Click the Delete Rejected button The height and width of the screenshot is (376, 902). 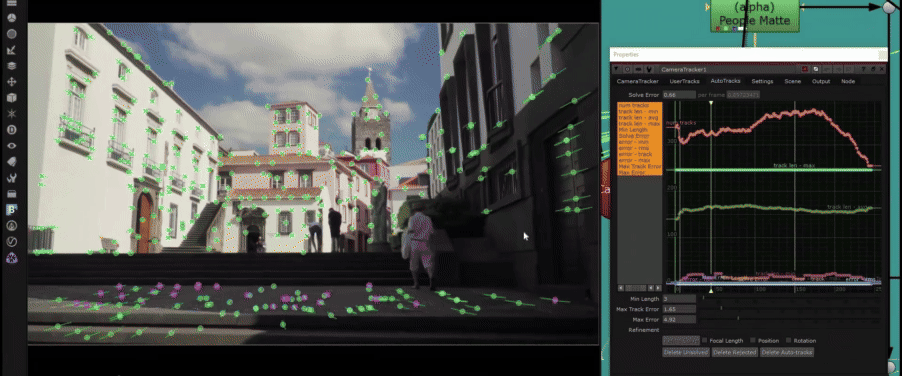click(735, 352)
